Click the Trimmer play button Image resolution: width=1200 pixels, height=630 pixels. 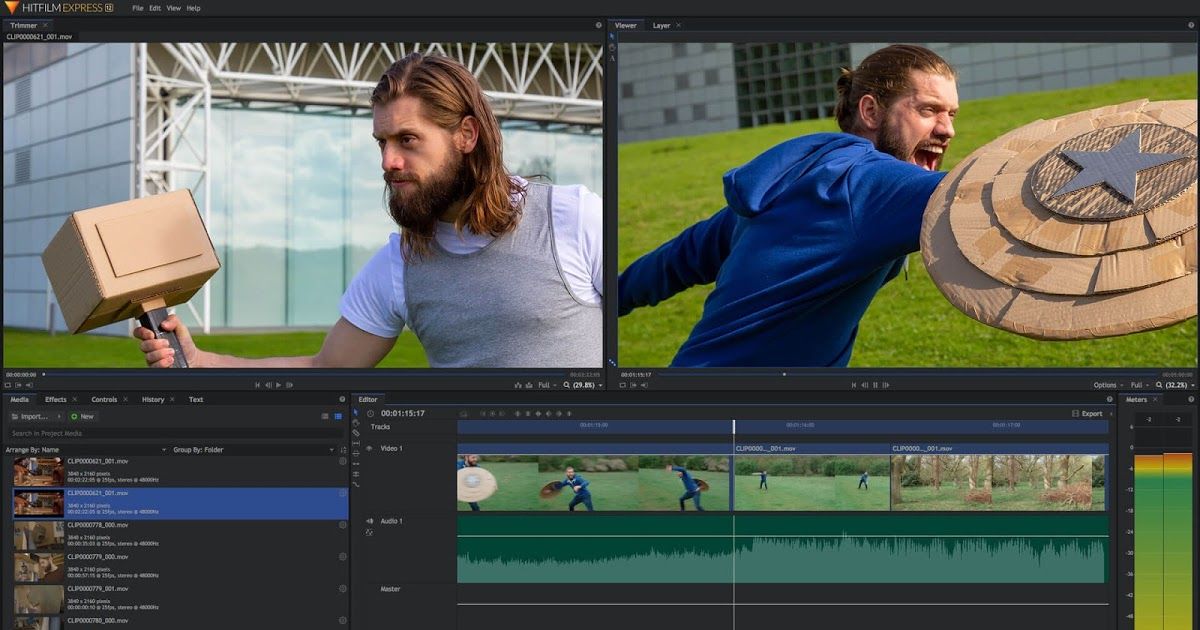[278, 385]
